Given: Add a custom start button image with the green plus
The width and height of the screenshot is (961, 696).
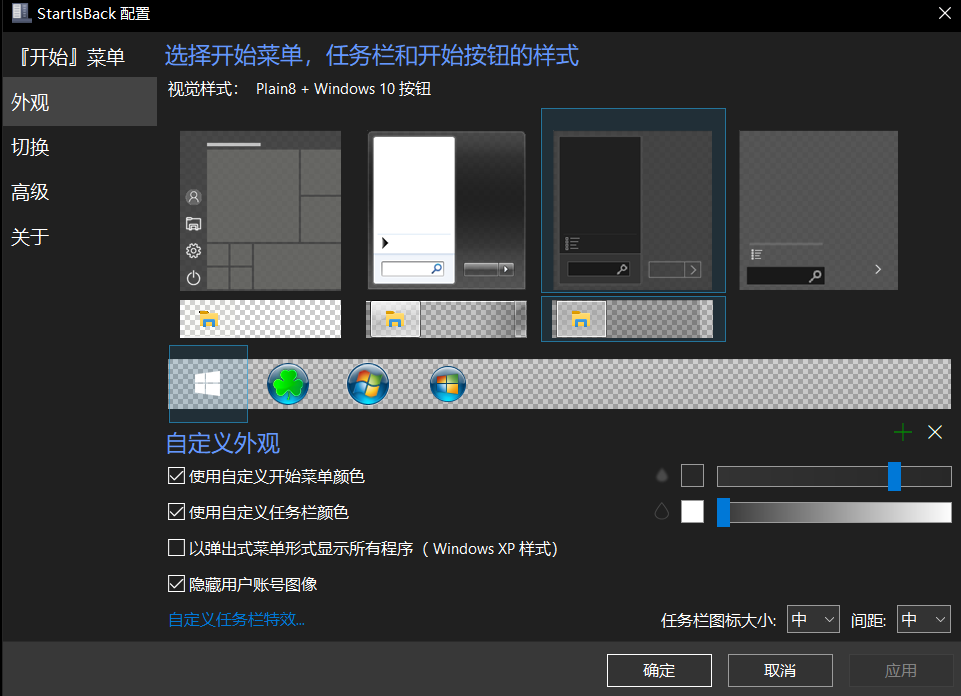Looking at the screenshot, I should point(902,432).
